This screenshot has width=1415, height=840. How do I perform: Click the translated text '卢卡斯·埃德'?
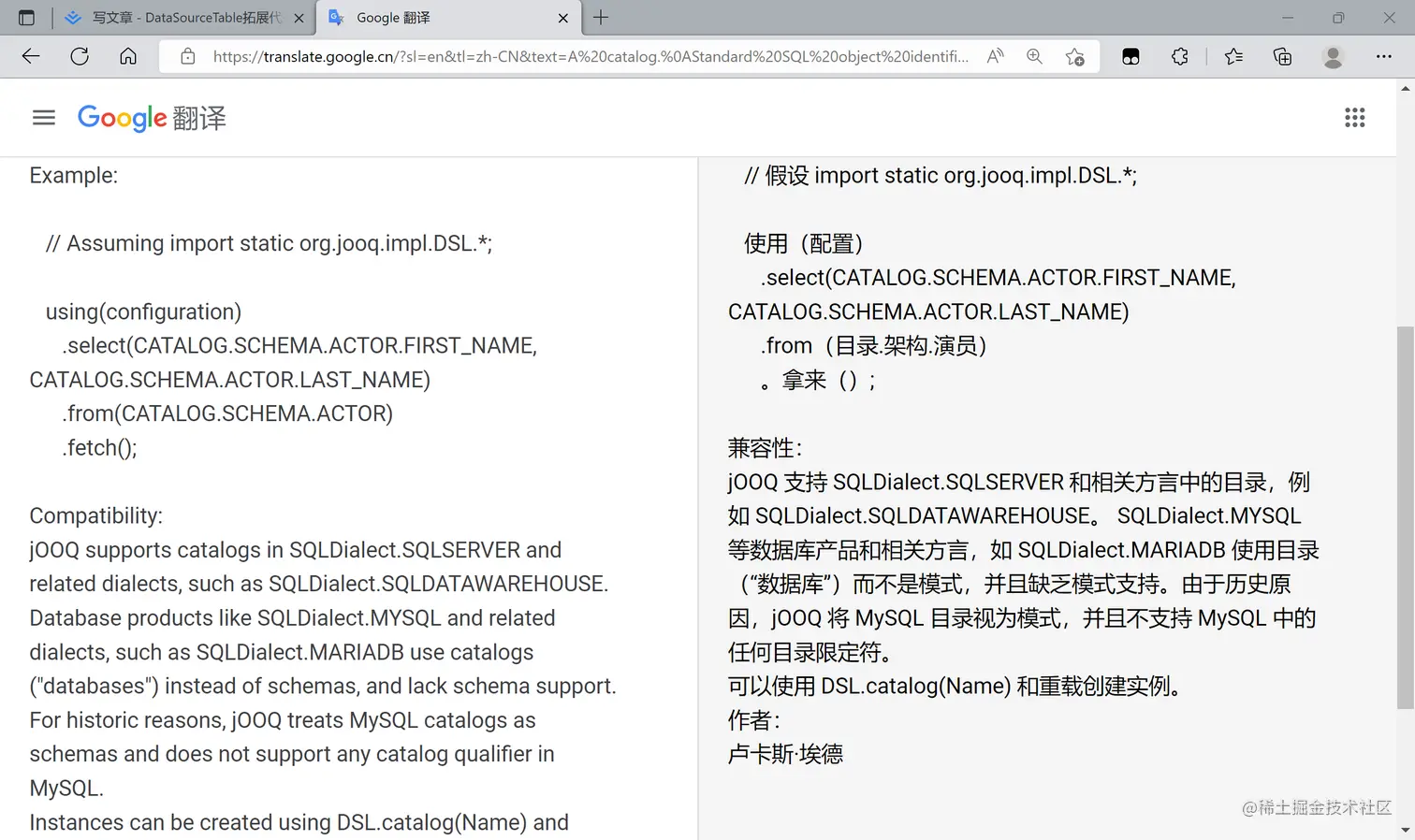785,755
